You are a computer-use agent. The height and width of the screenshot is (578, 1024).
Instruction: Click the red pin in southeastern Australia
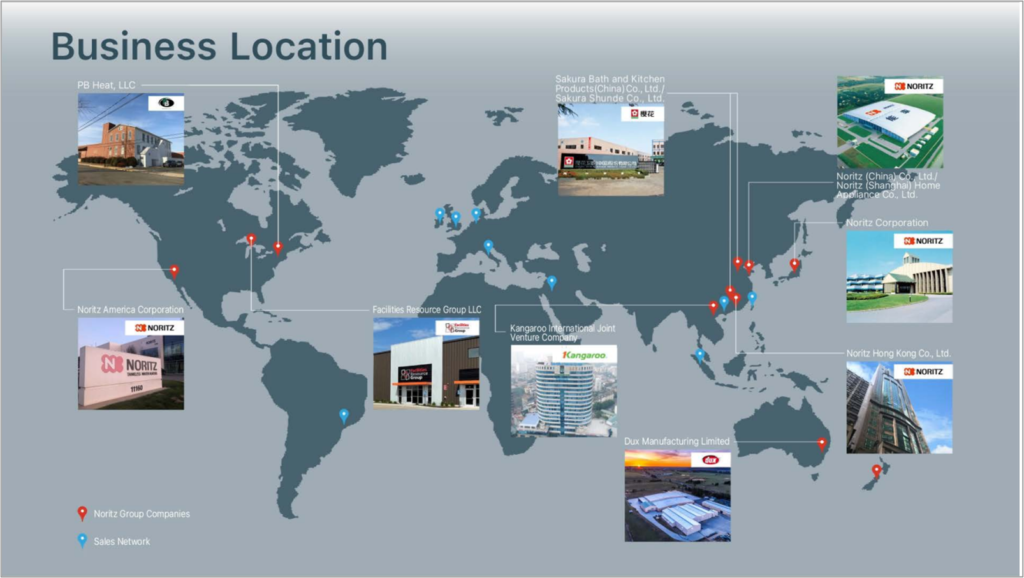[822, 444]
